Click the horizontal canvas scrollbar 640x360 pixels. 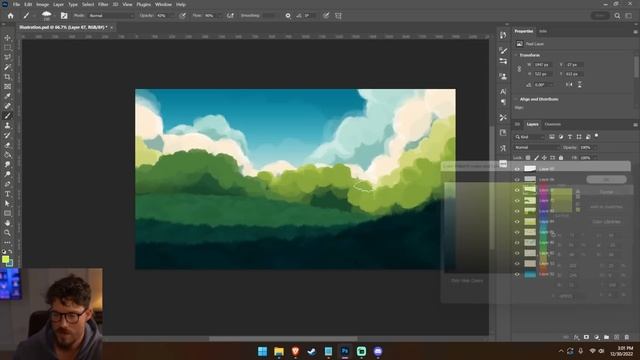click(x=283, y=338)
